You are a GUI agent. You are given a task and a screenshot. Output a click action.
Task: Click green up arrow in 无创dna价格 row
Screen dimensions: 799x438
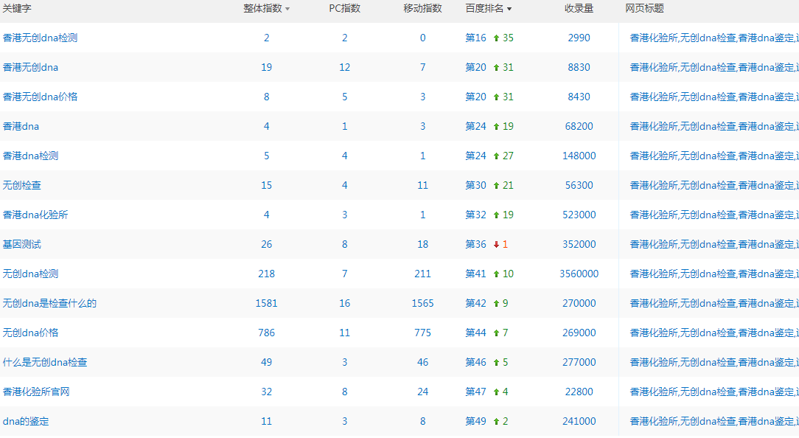click(x=496, y=334)
